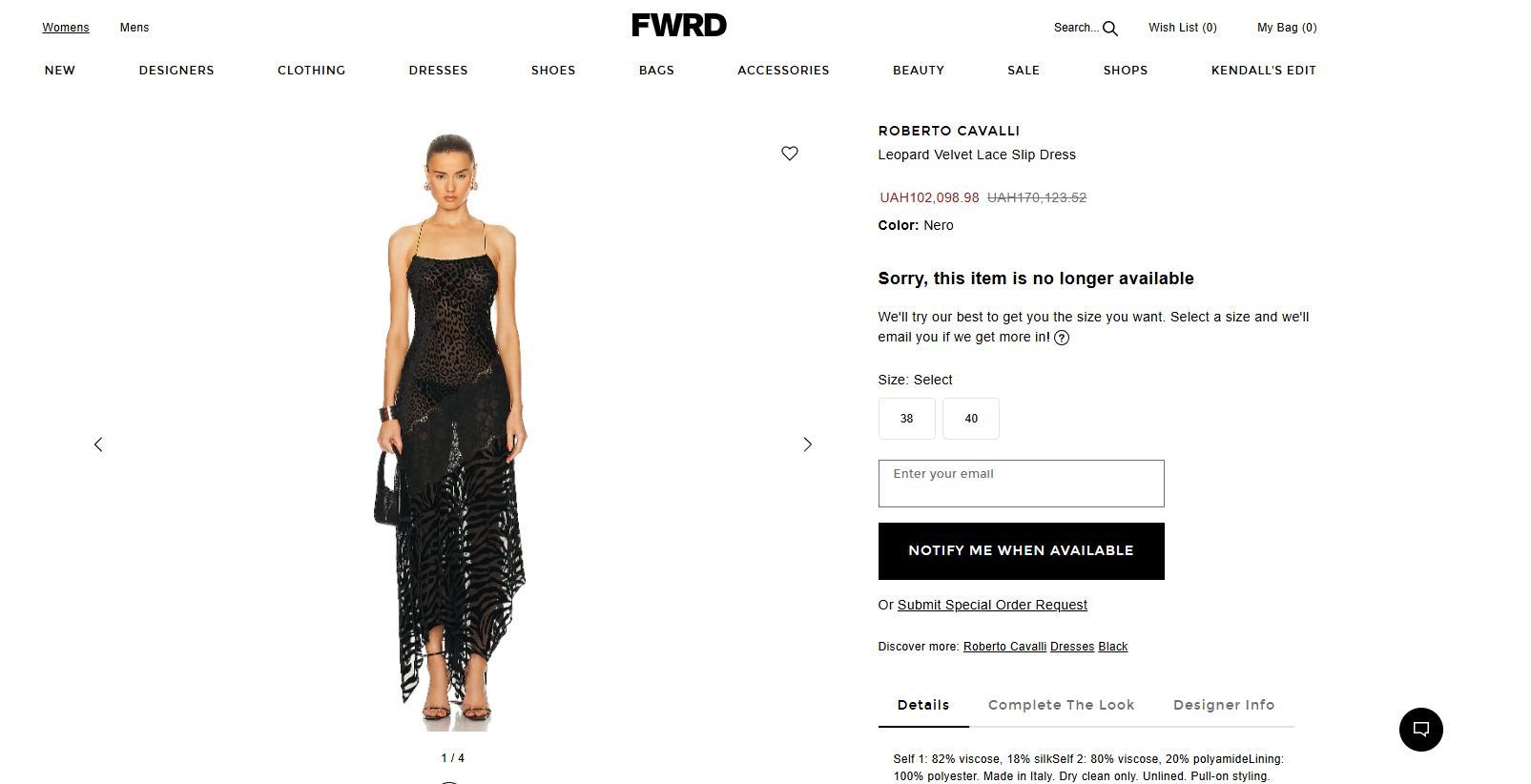Open My Bag link

tap(1287, 28)
